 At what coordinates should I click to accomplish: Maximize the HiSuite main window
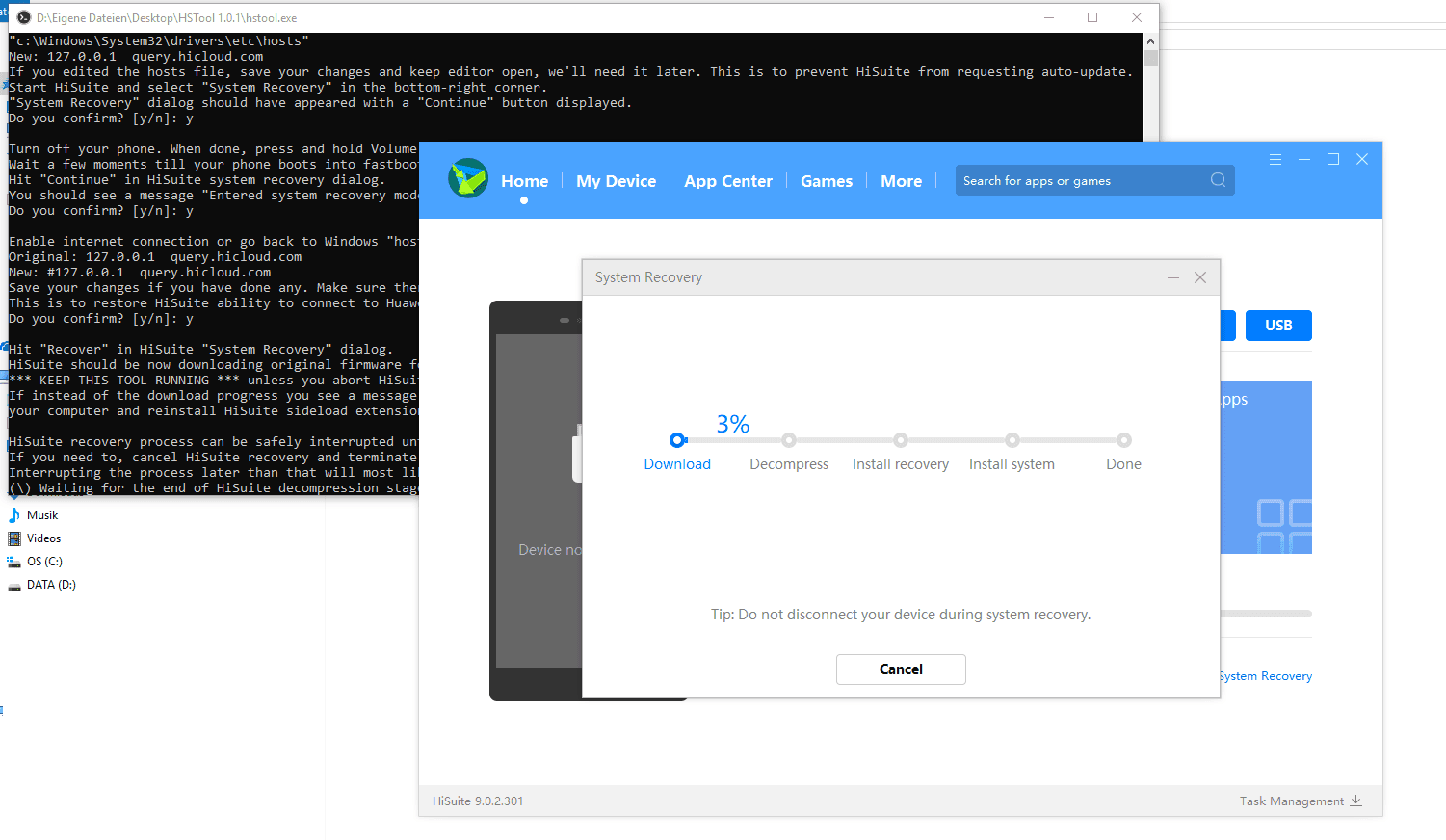click(x=1333, y=160)
